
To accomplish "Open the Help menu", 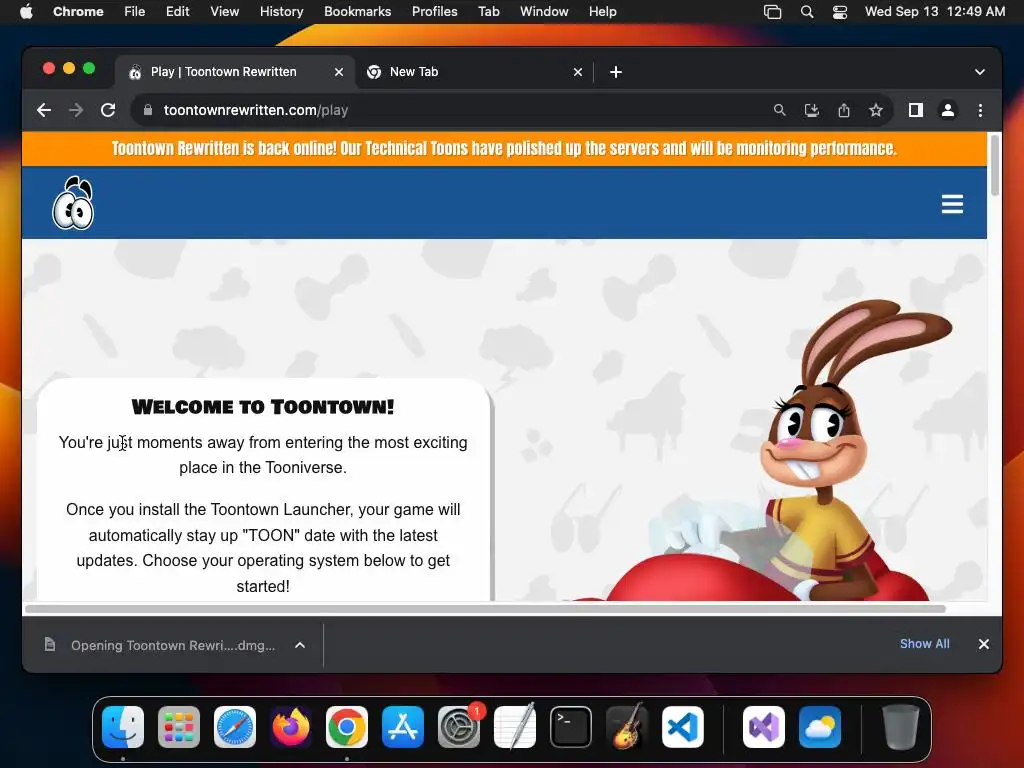I will (x=602, y=11).
